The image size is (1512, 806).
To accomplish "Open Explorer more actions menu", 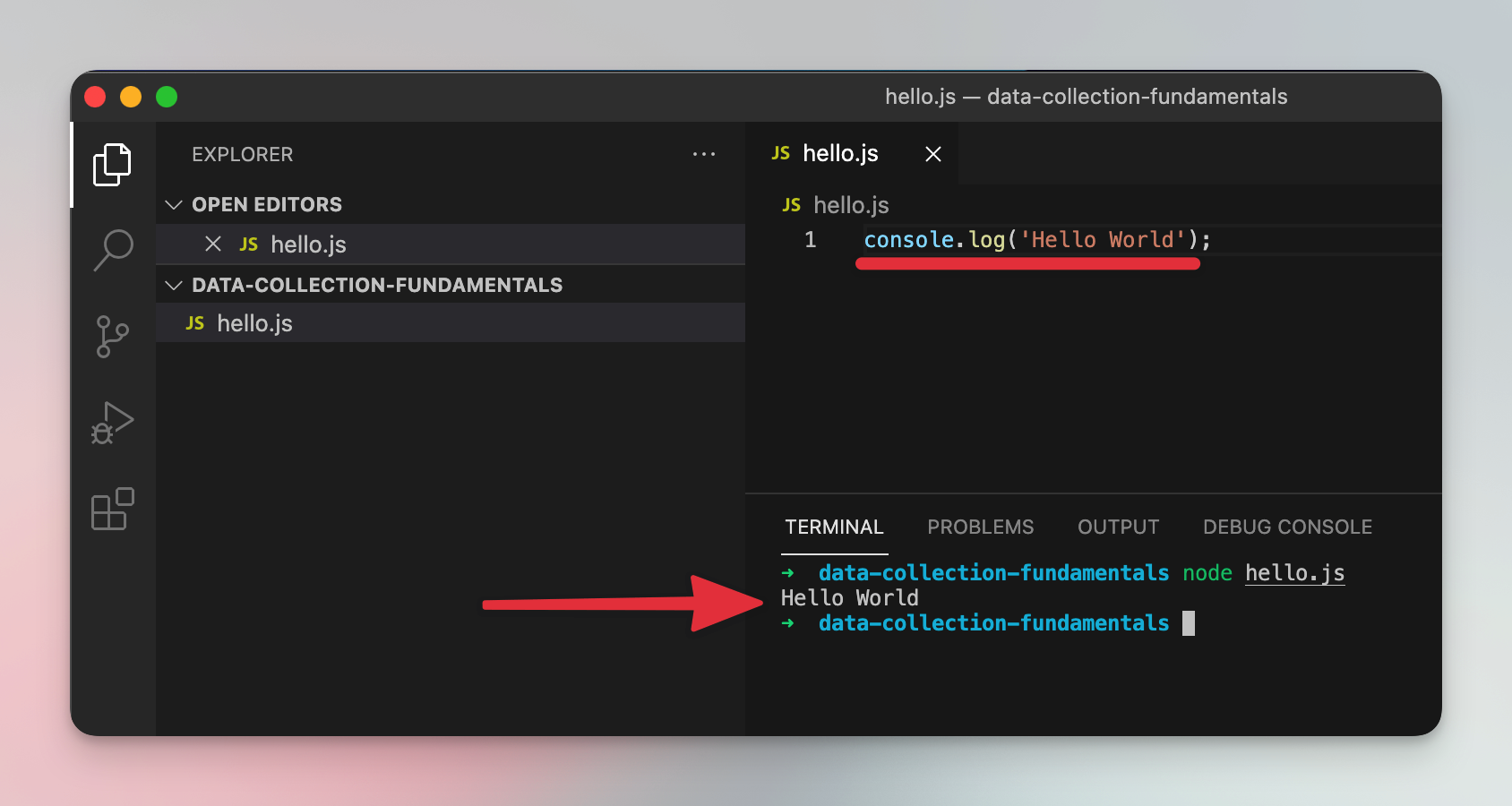I will point(704,154).
